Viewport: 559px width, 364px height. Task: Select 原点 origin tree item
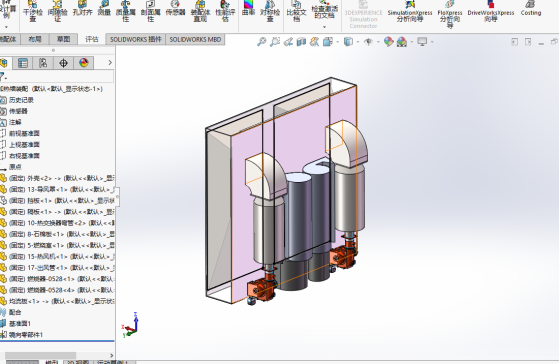(15, 167)
